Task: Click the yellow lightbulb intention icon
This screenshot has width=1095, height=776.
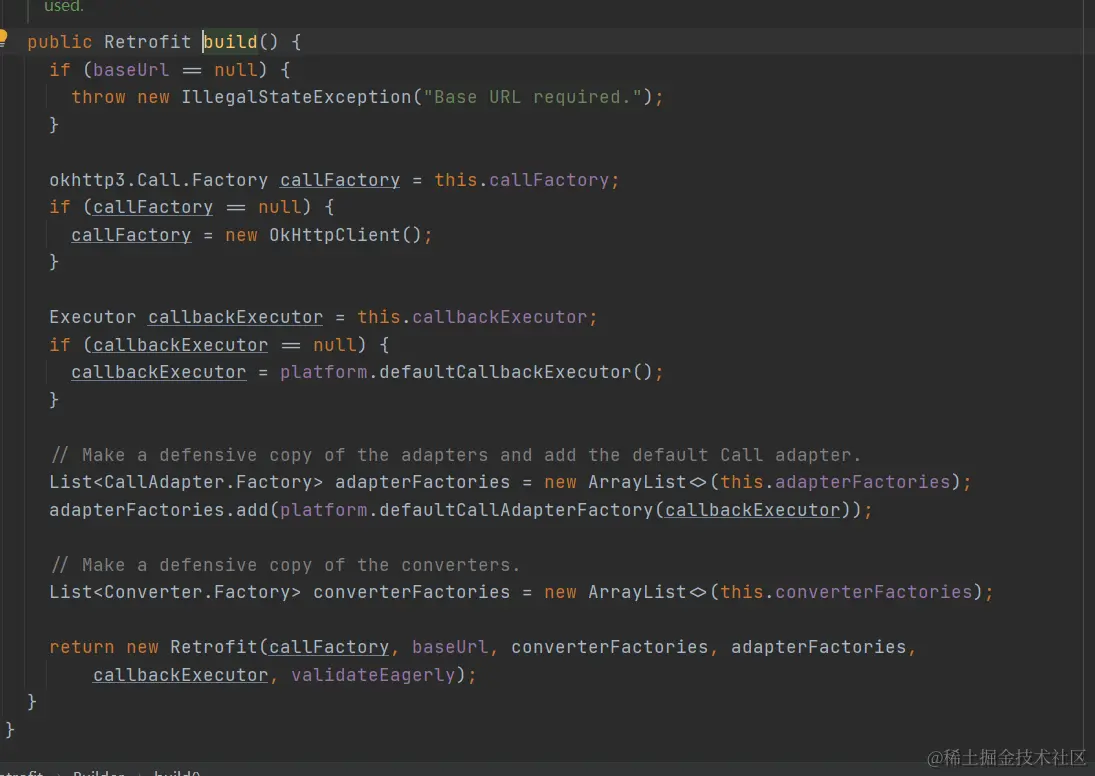Action: click(3, 36)
